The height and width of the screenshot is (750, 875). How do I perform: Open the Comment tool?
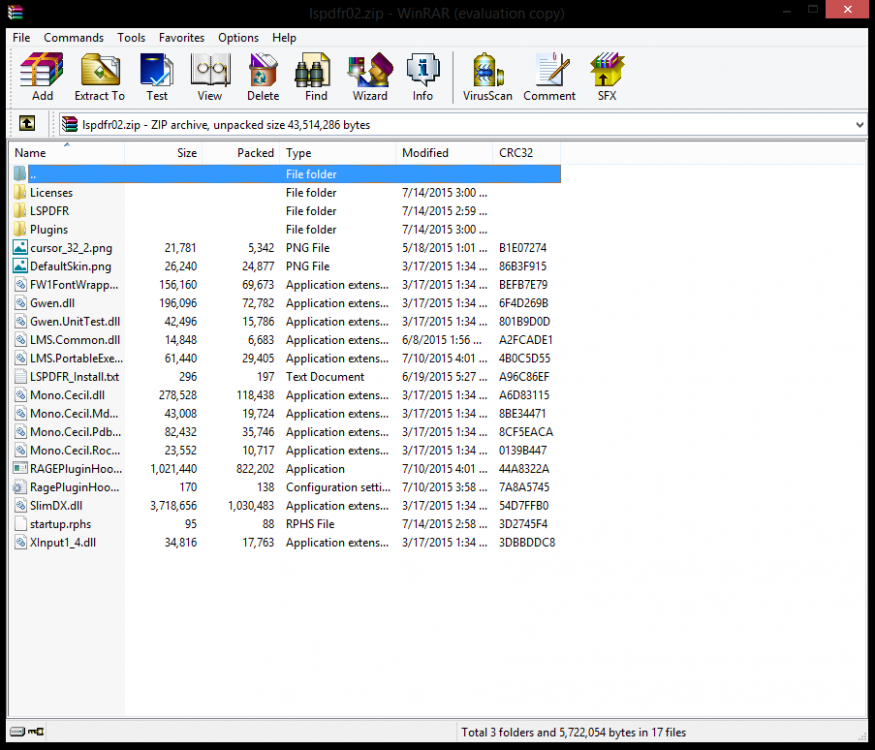pos(549,76)
